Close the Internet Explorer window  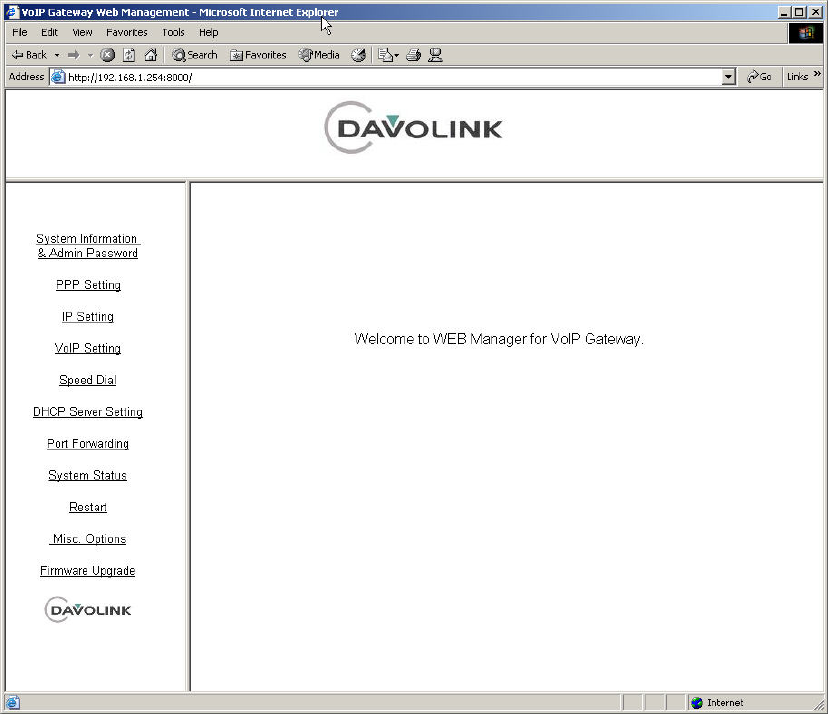click(x=816, y=12)
